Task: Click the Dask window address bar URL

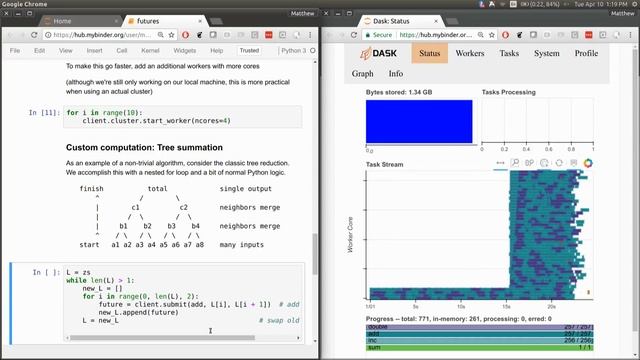Action: coord(436,35)
